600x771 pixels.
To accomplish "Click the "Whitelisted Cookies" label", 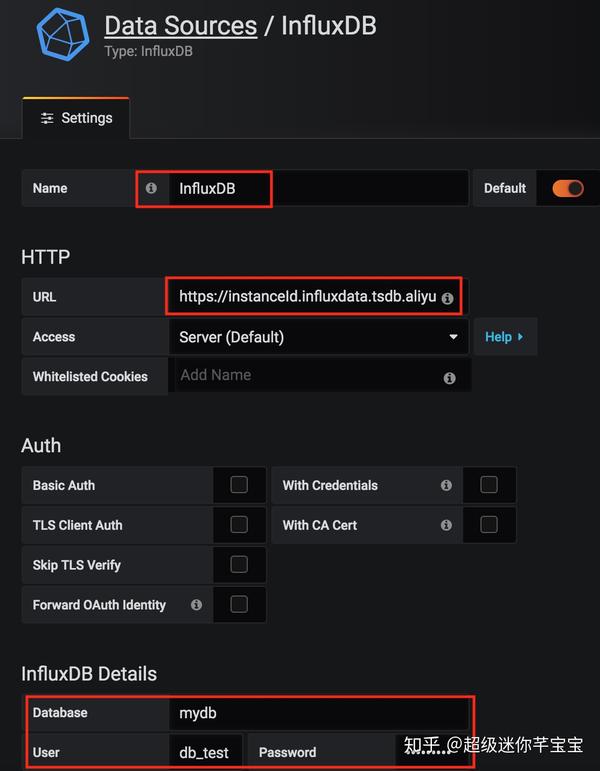I will [x=90, y=377].
